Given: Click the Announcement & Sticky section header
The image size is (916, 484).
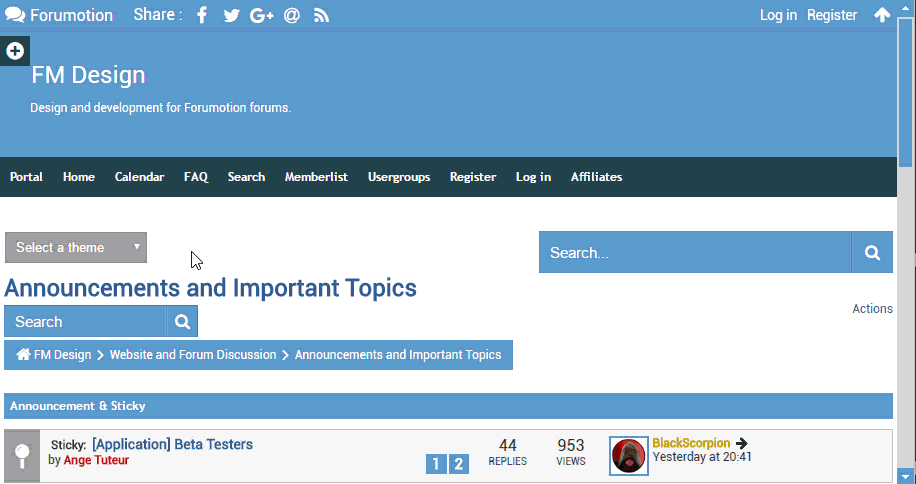Looking at the screenshot, I should [448, 406].
